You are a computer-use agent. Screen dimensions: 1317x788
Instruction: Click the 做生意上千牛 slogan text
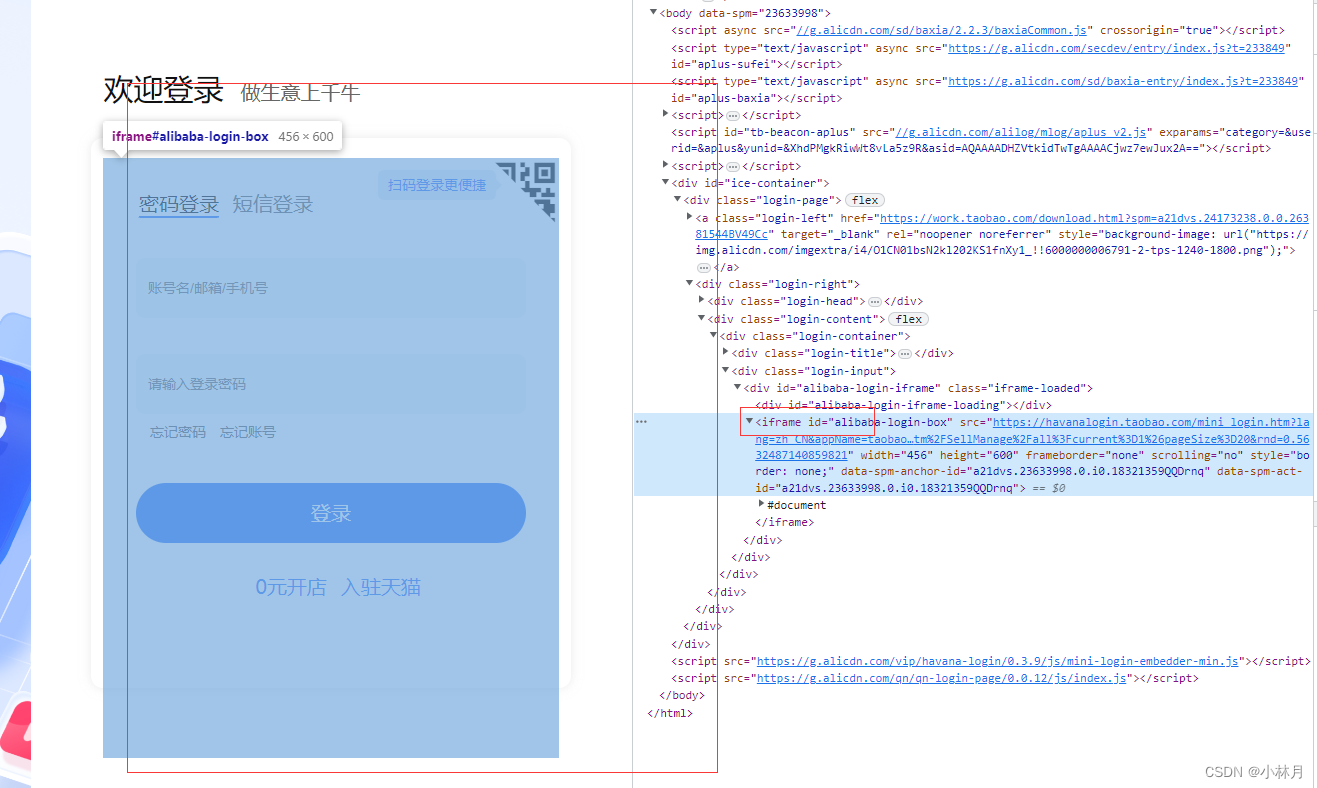300,93
